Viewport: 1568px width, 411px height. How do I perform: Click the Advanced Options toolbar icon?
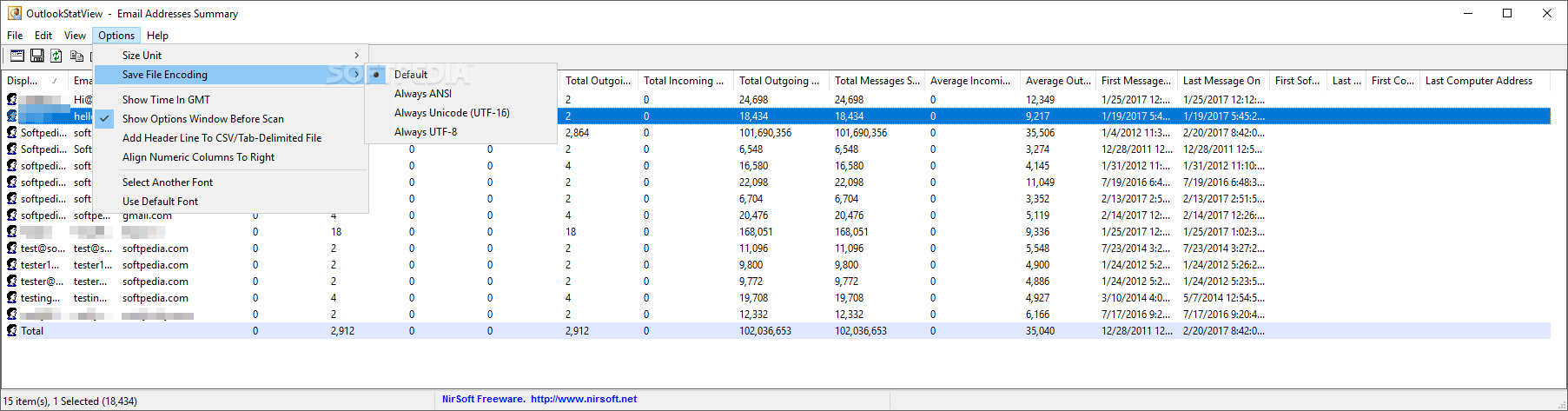[17, 56]
